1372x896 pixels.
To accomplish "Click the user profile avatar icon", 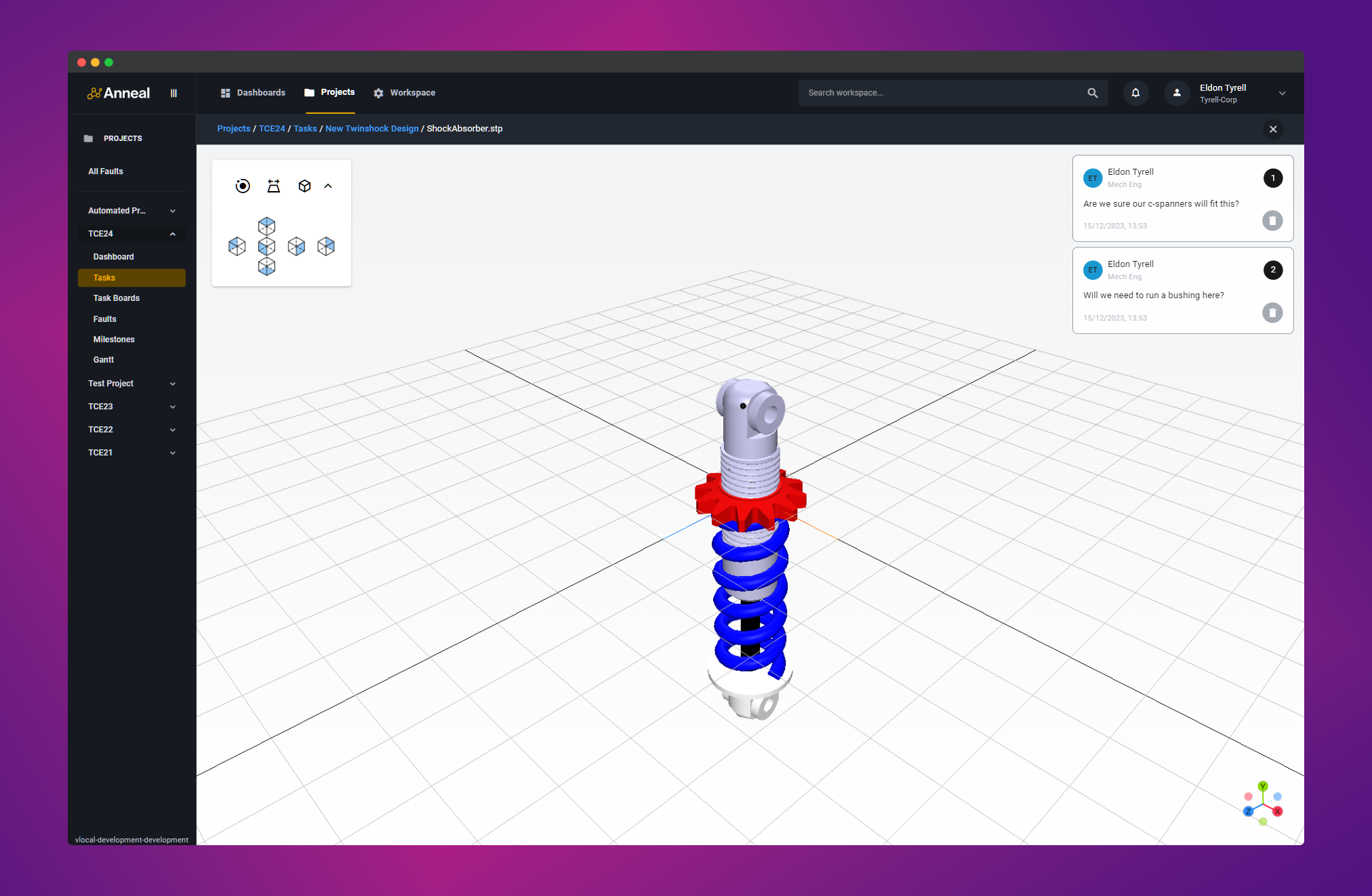I will [1177, 93].
